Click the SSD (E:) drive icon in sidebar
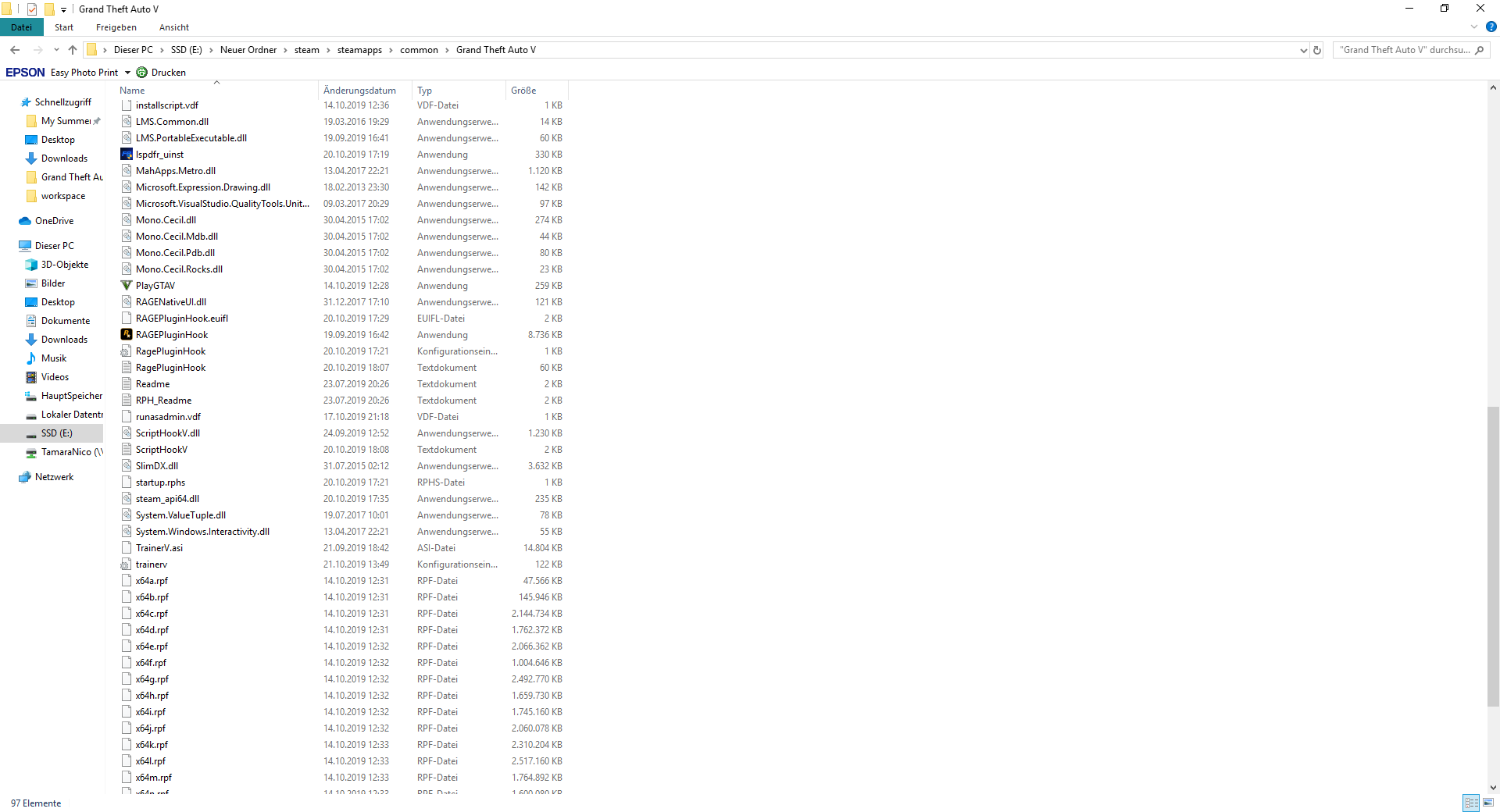 click(31, 433)
